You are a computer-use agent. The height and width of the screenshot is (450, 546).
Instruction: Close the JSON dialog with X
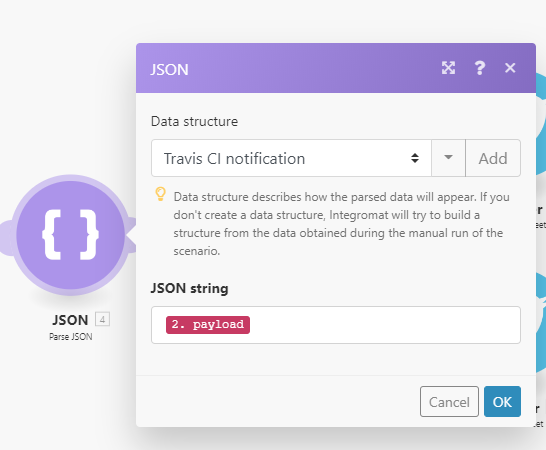click(x=510, y=68)
